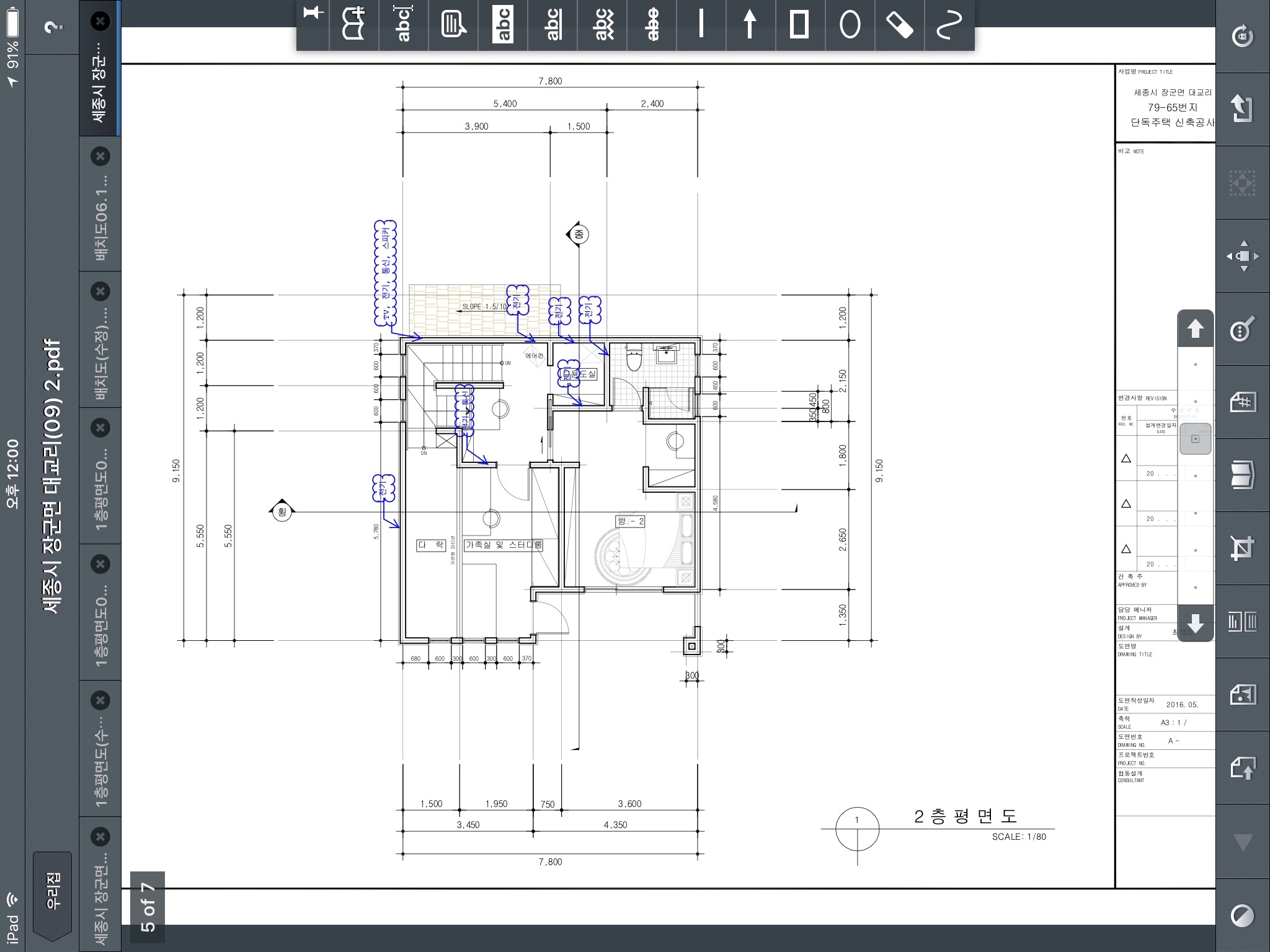
Task: Select the rectangle shape tool
Action: pyautogui.click(x=801, y=25)
